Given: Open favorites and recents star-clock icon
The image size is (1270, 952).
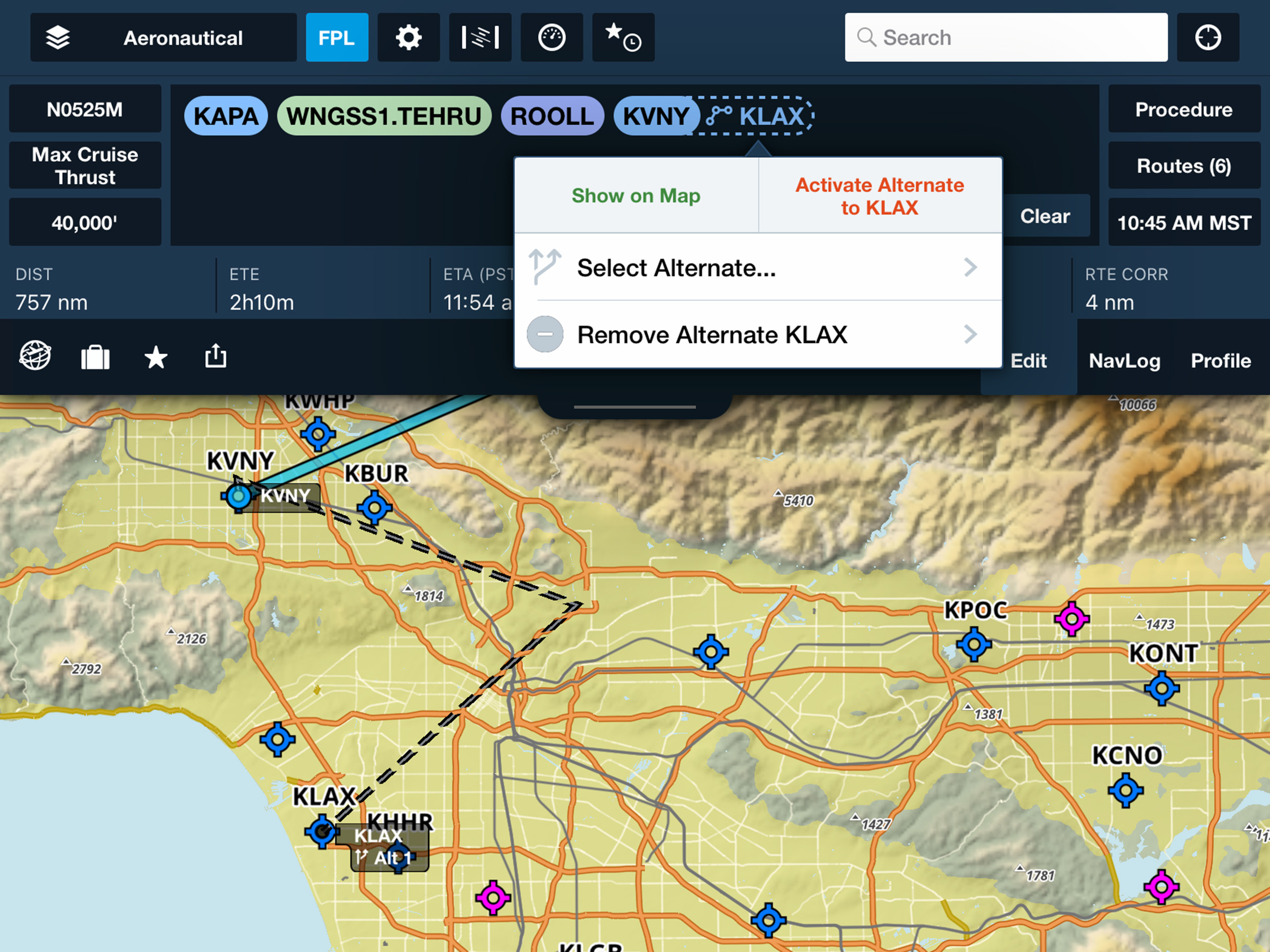Looking at the screenshot, I should tap(623, 38).
